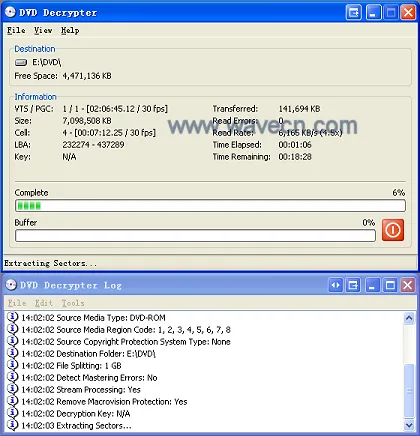
Task: Click the E:\DVD\ destination path text
Action: point(47,62)
